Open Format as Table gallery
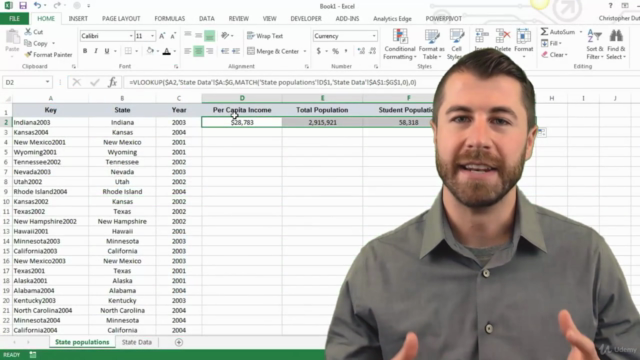Viewport: 640px width, 360px height. 431,44
